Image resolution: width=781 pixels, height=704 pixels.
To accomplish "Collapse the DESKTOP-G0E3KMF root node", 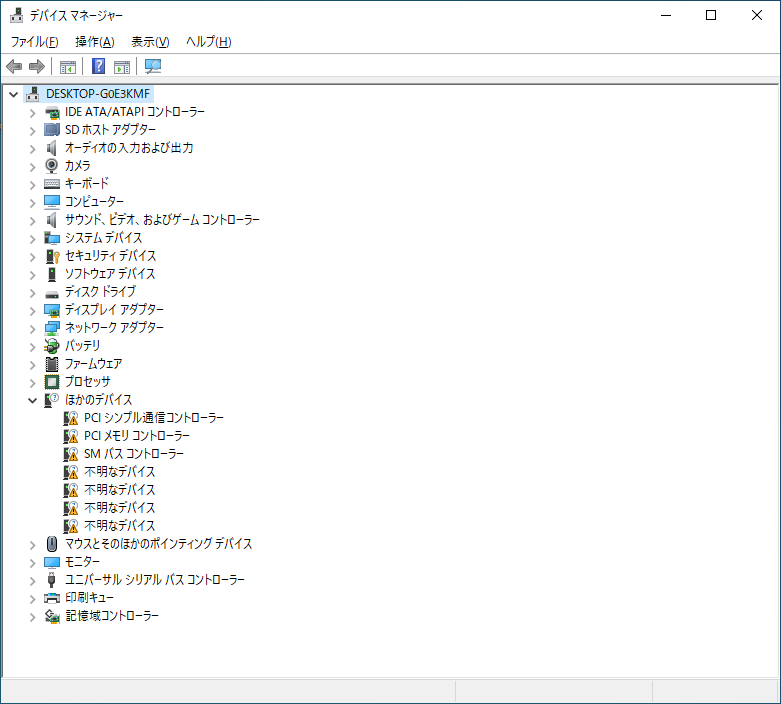I will coord(14,94).
